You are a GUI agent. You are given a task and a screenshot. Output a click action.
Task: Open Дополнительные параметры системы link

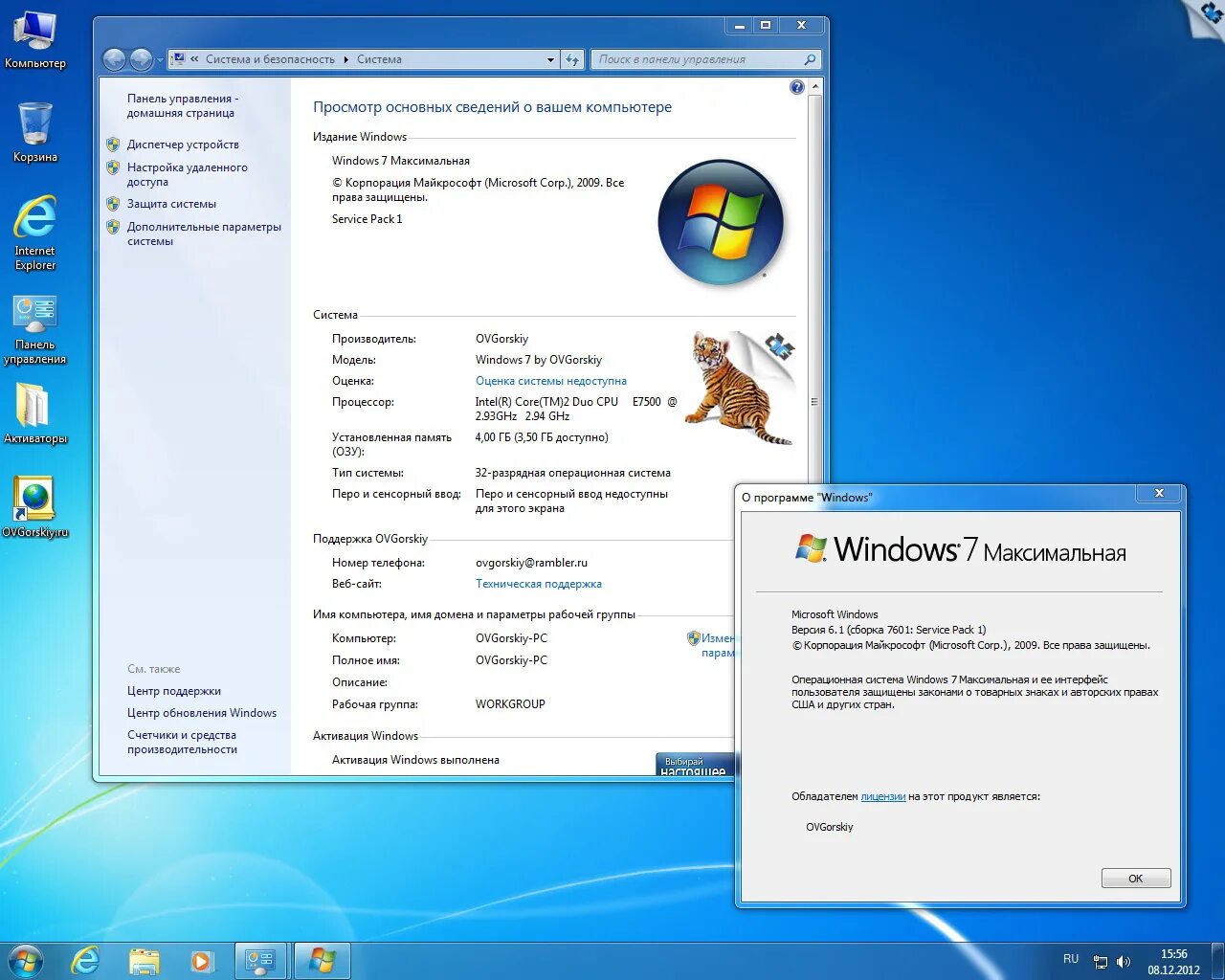[204, 234]
